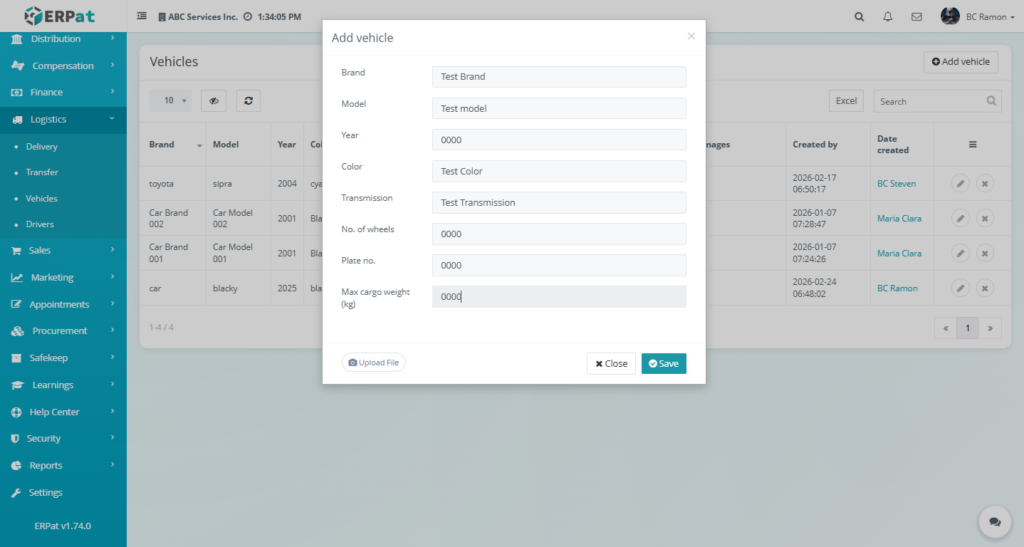
Task: Select page 1 in pagination
Action: click(968, 328)
